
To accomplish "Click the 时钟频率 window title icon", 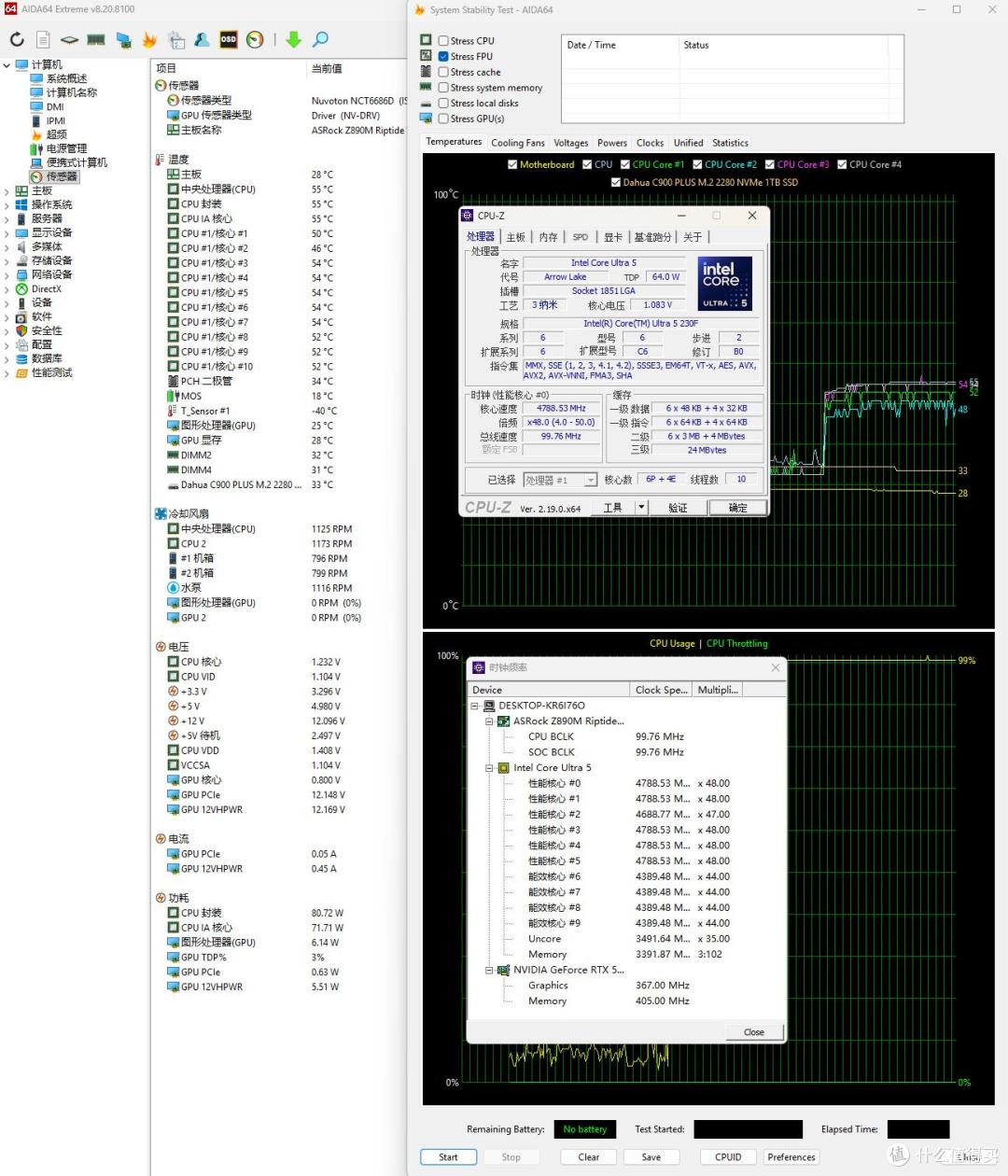I will (x=479, y=667).
